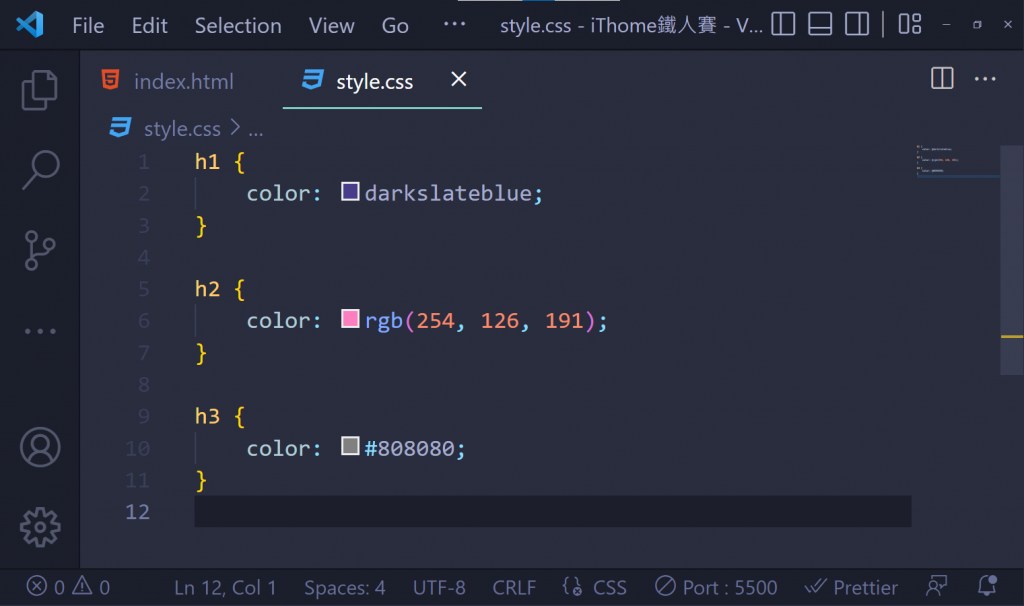This screenshot has width=1024, height=606.
Task: Open the Source Control view icon
Action: coord(40,250)
